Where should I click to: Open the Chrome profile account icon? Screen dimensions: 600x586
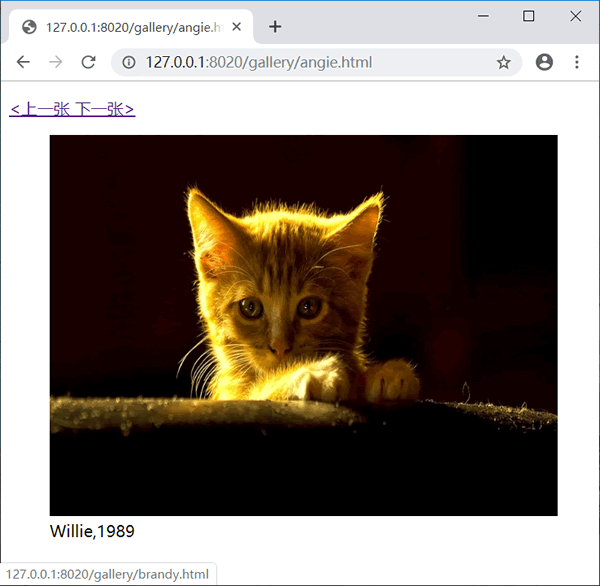coord(544,62)
